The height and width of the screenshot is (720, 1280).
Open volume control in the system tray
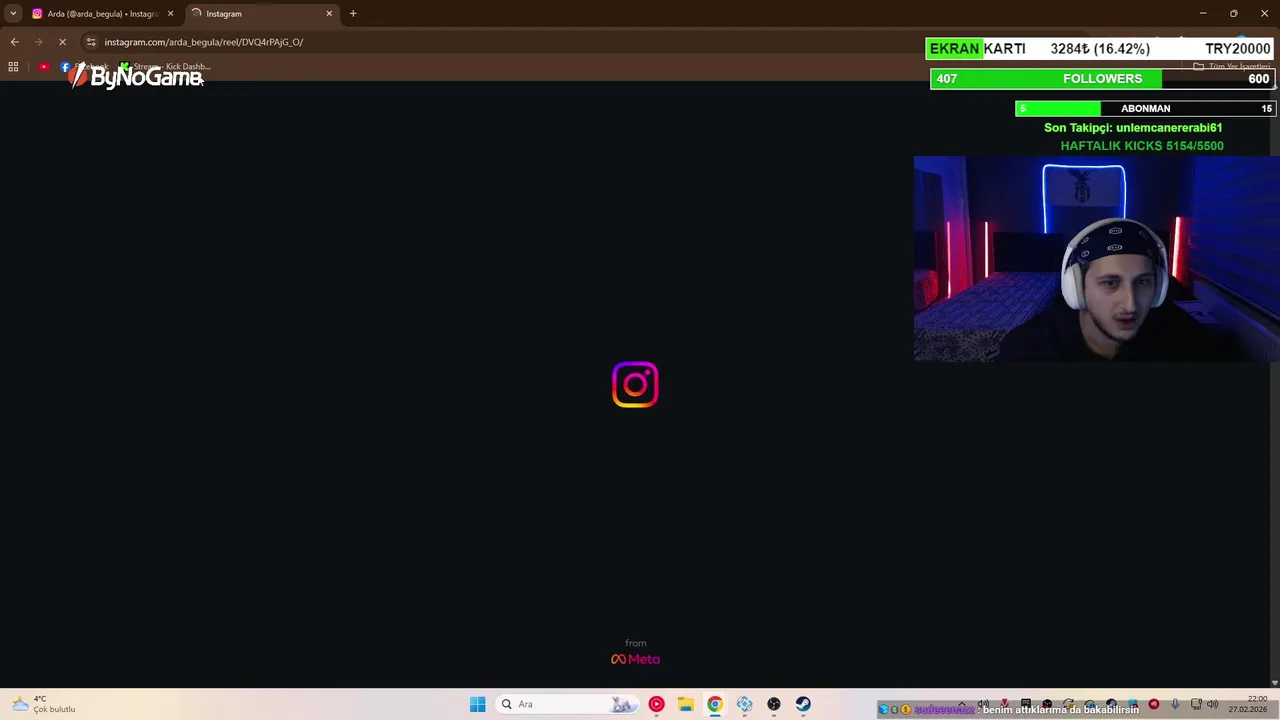coord(1212,704)
